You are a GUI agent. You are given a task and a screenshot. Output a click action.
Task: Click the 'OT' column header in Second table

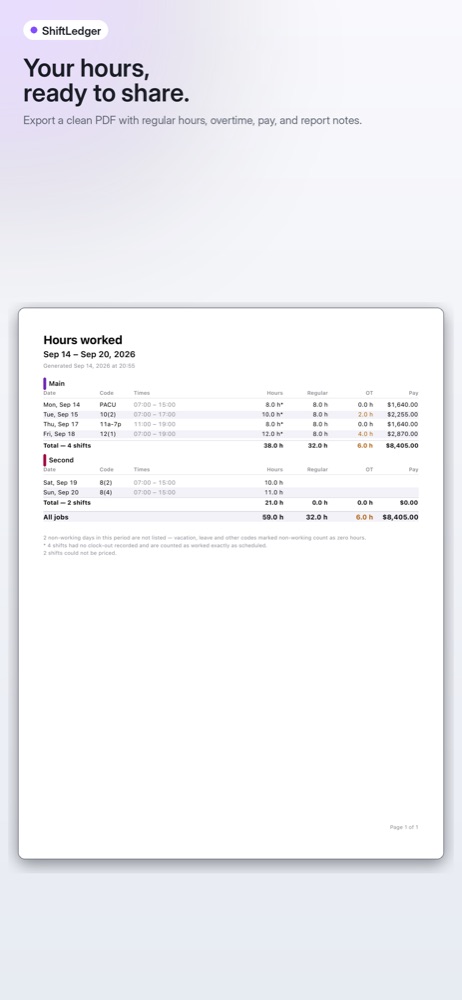point(369,469)
